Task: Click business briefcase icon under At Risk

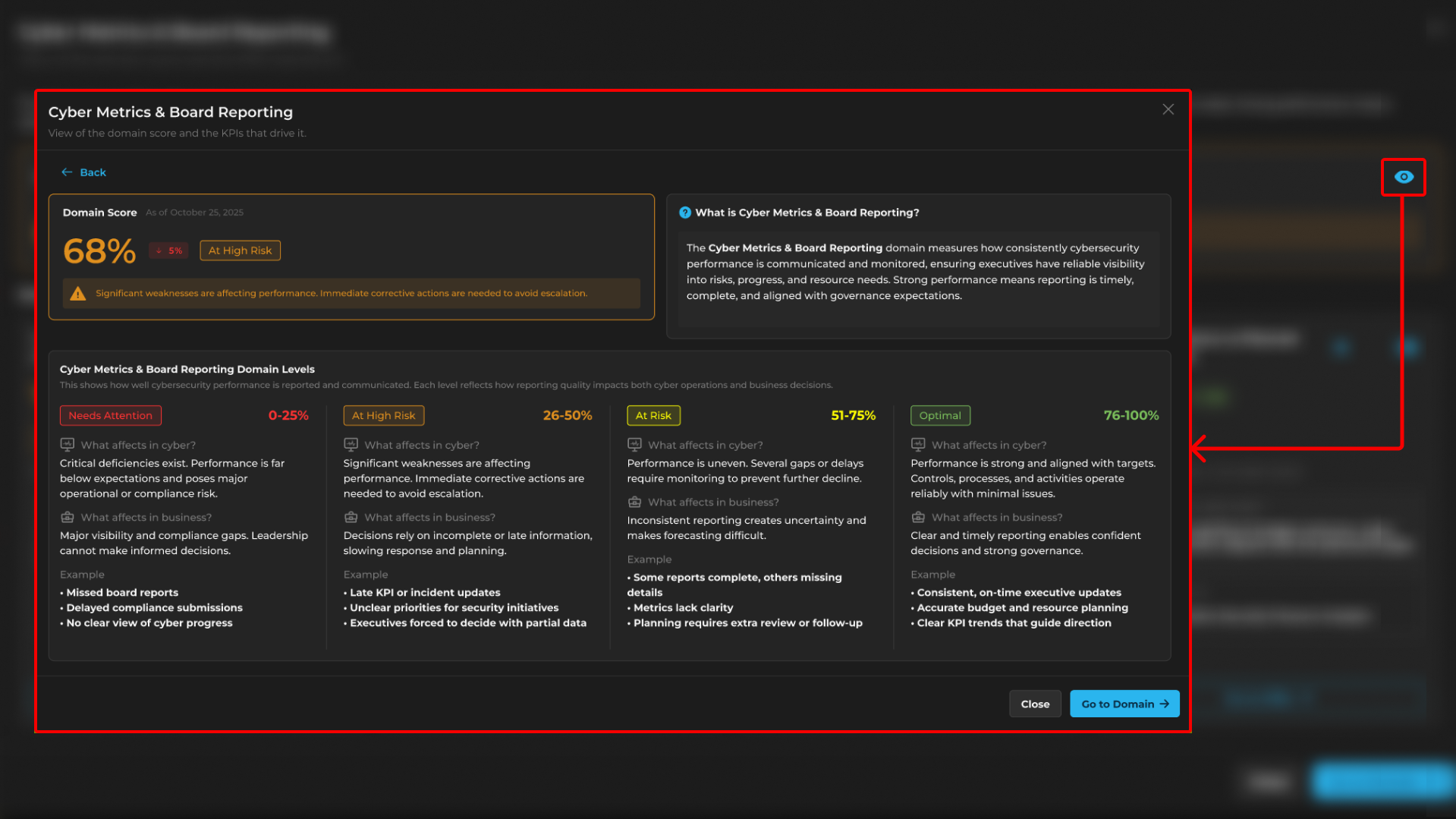Action: [634, 502]
